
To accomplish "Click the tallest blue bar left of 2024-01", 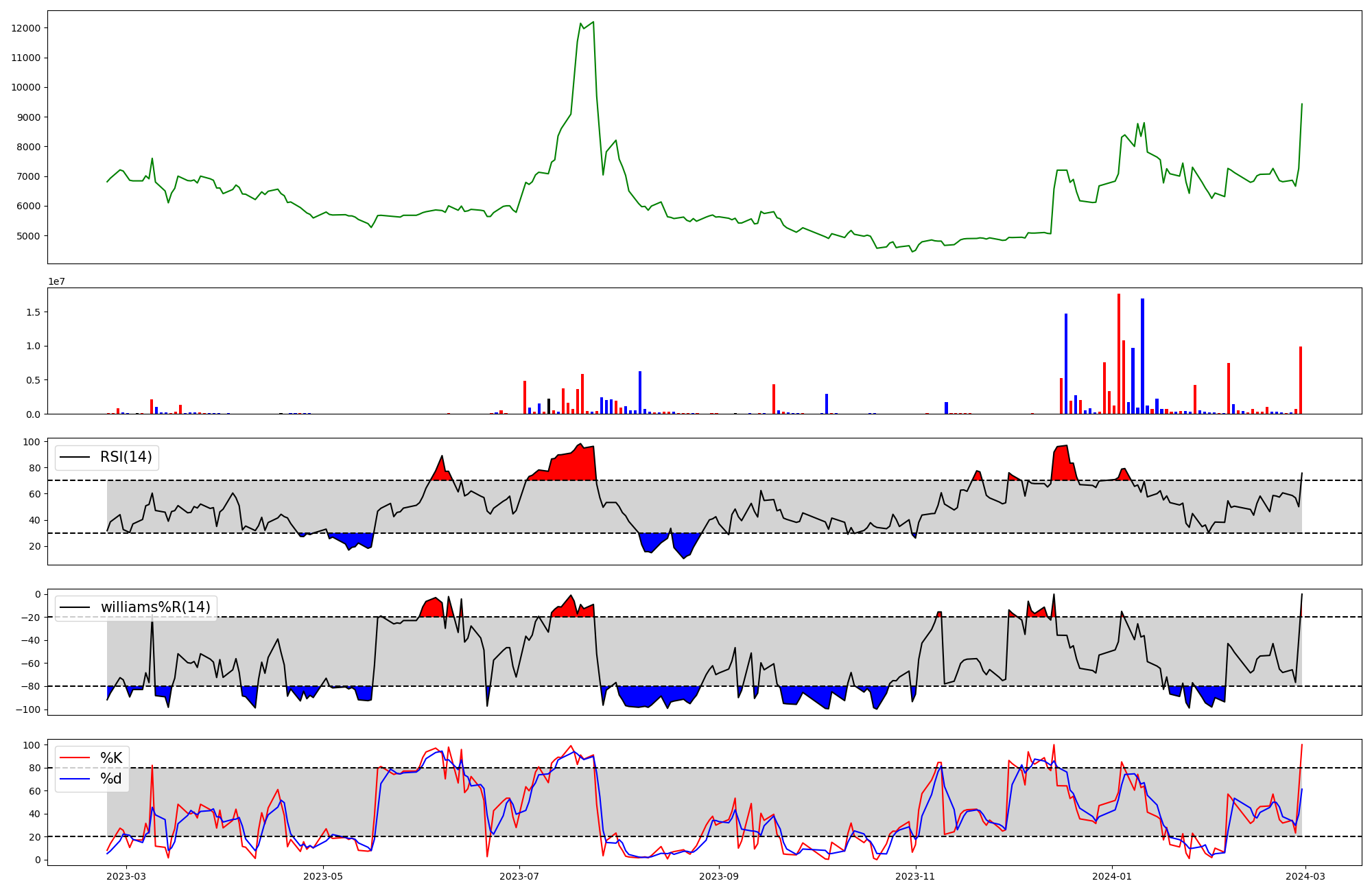I will coord(1066,364).
